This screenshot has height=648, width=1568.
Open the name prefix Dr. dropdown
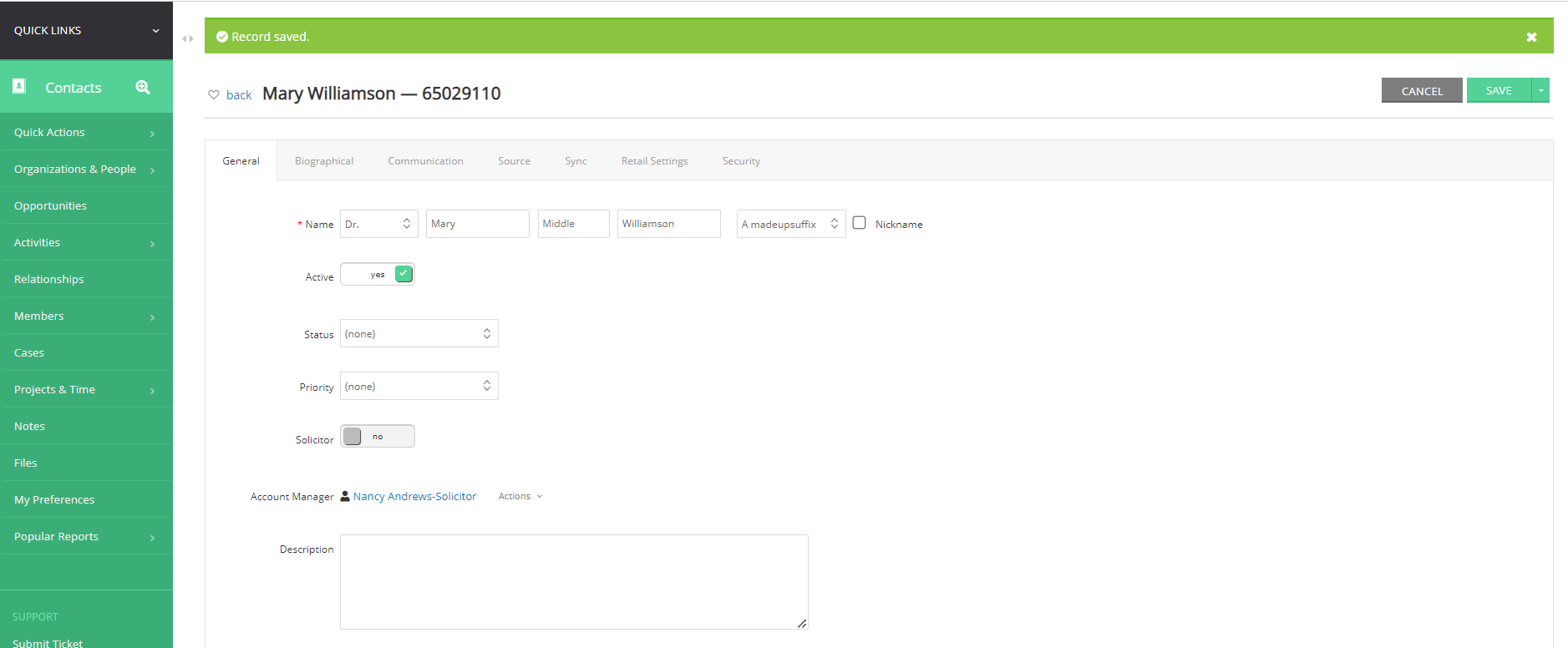(379, 224)
